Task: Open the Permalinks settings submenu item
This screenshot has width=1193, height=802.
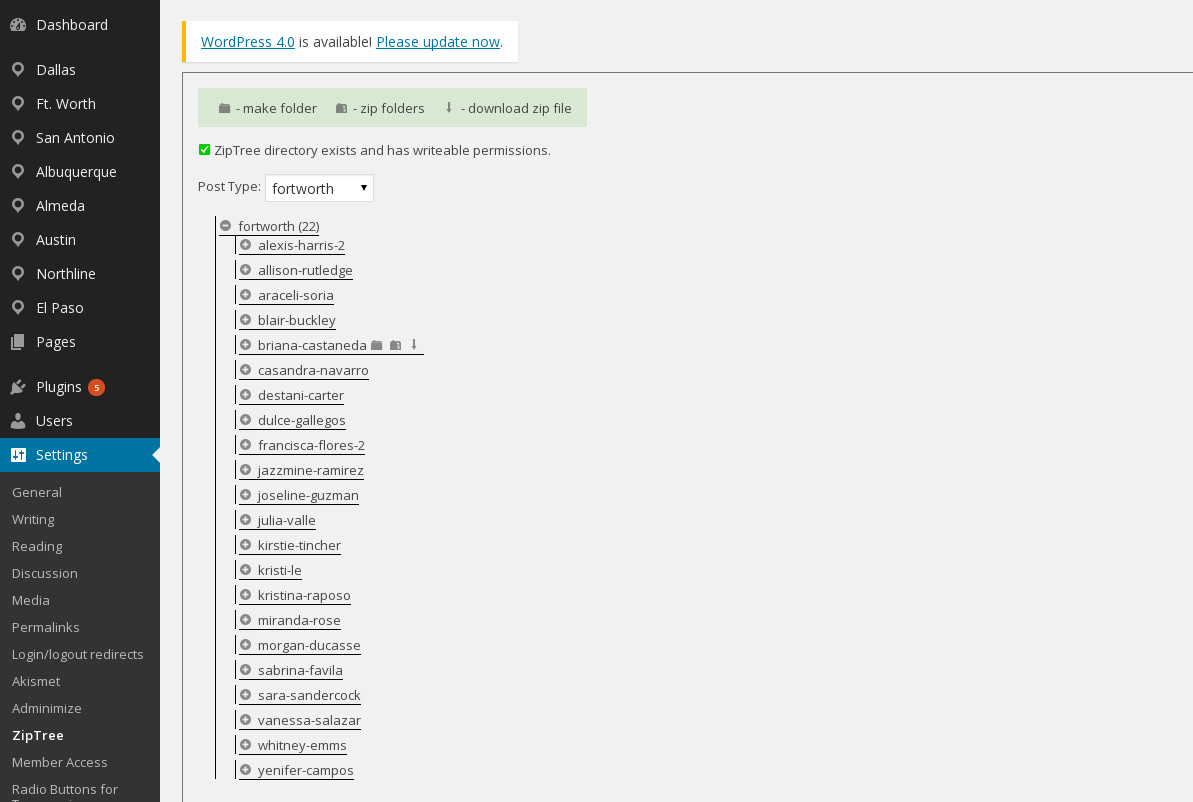Action: [45, 627]
